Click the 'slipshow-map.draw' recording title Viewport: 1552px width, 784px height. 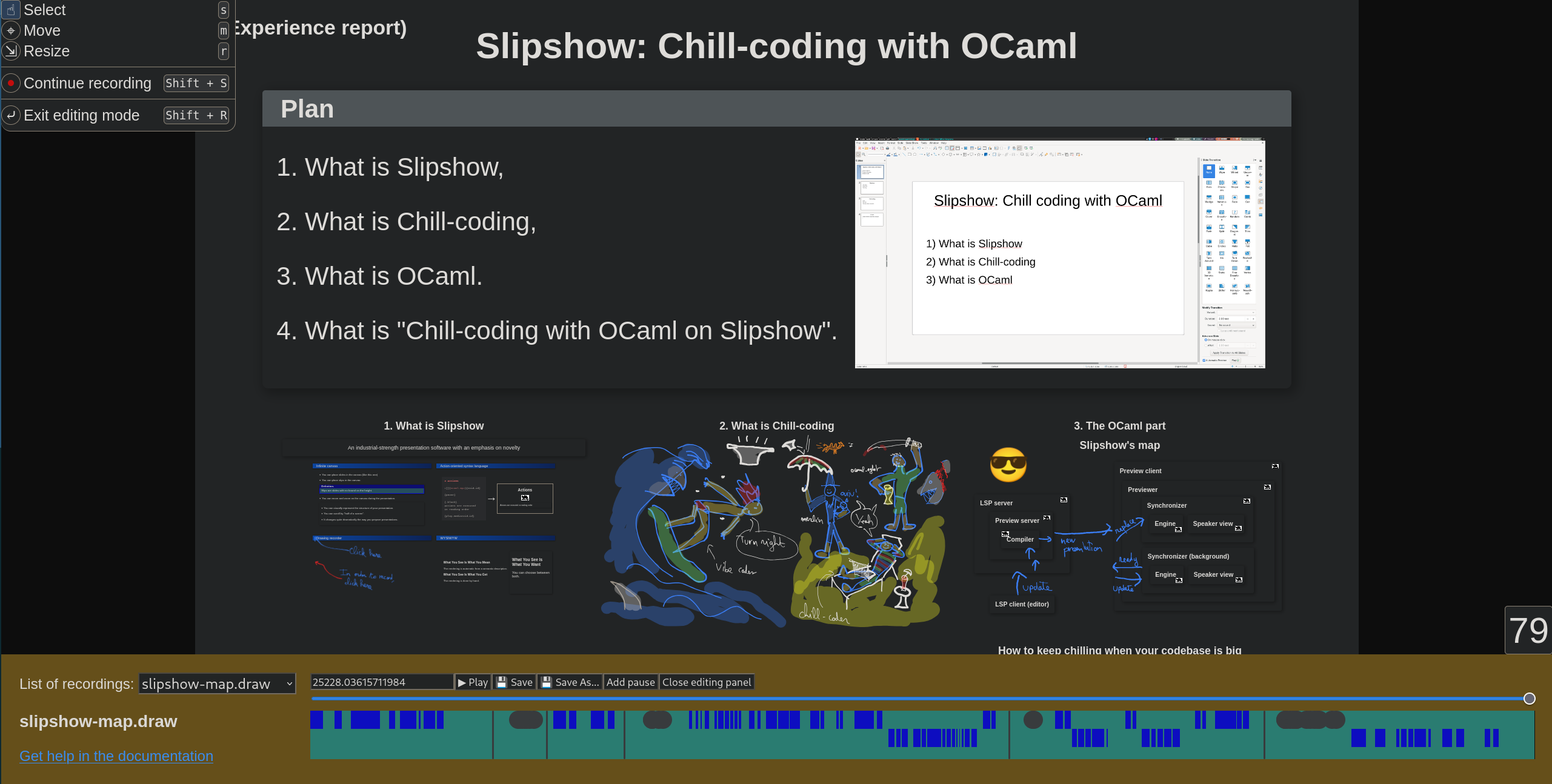click(x=98, y=721)
